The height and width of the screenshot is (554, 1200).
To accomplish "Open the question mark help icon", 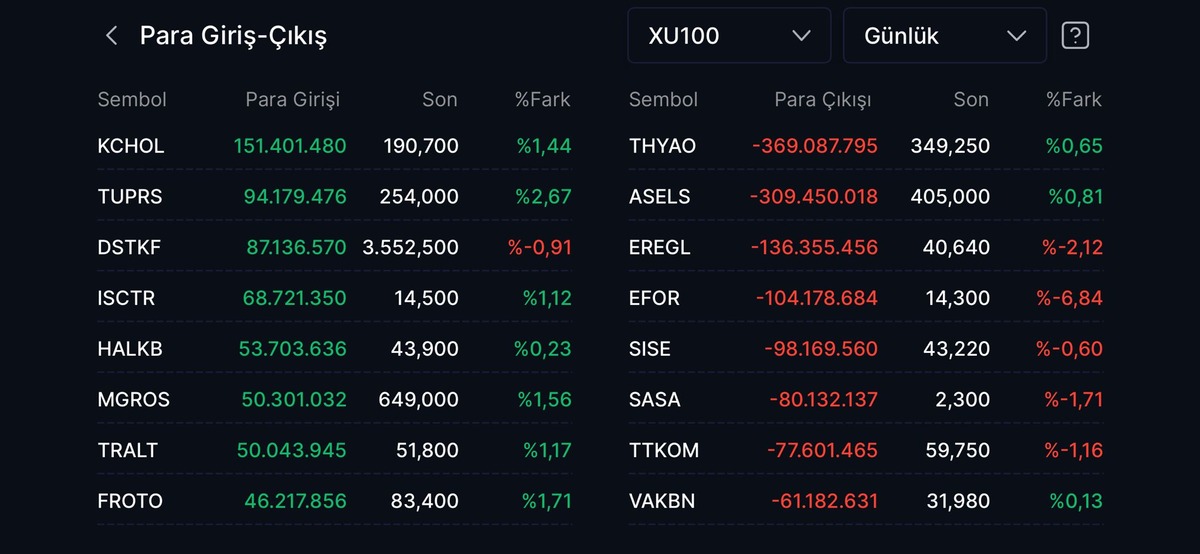I will 1075,36.
